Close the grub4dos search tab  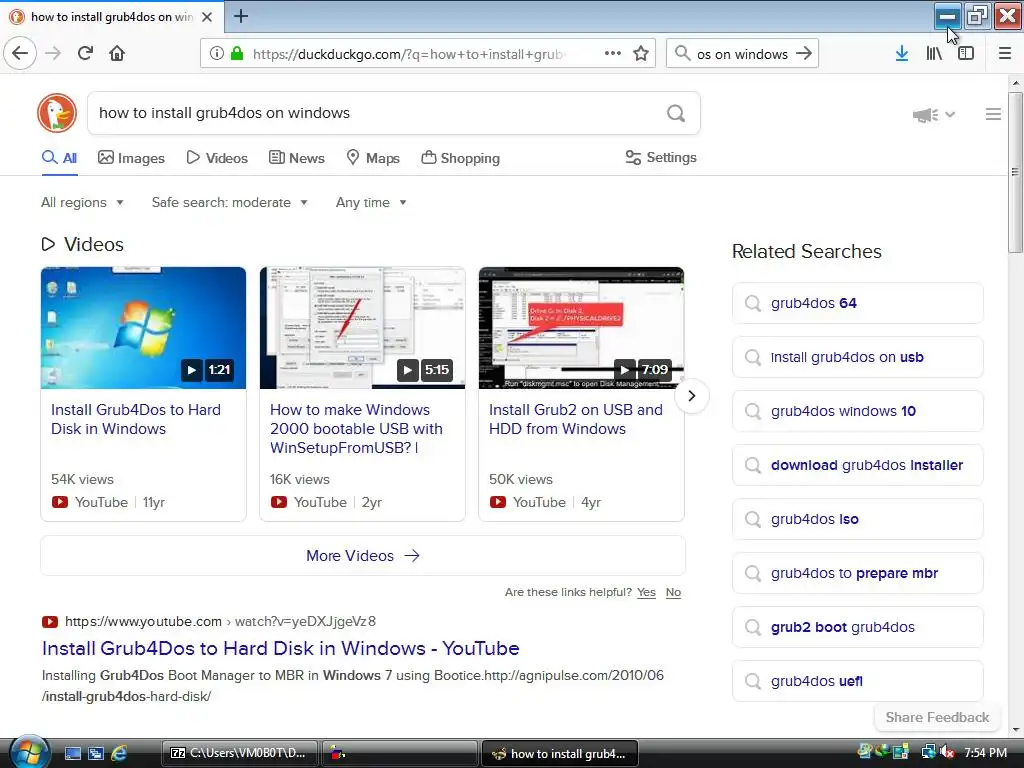click(207, 17)
